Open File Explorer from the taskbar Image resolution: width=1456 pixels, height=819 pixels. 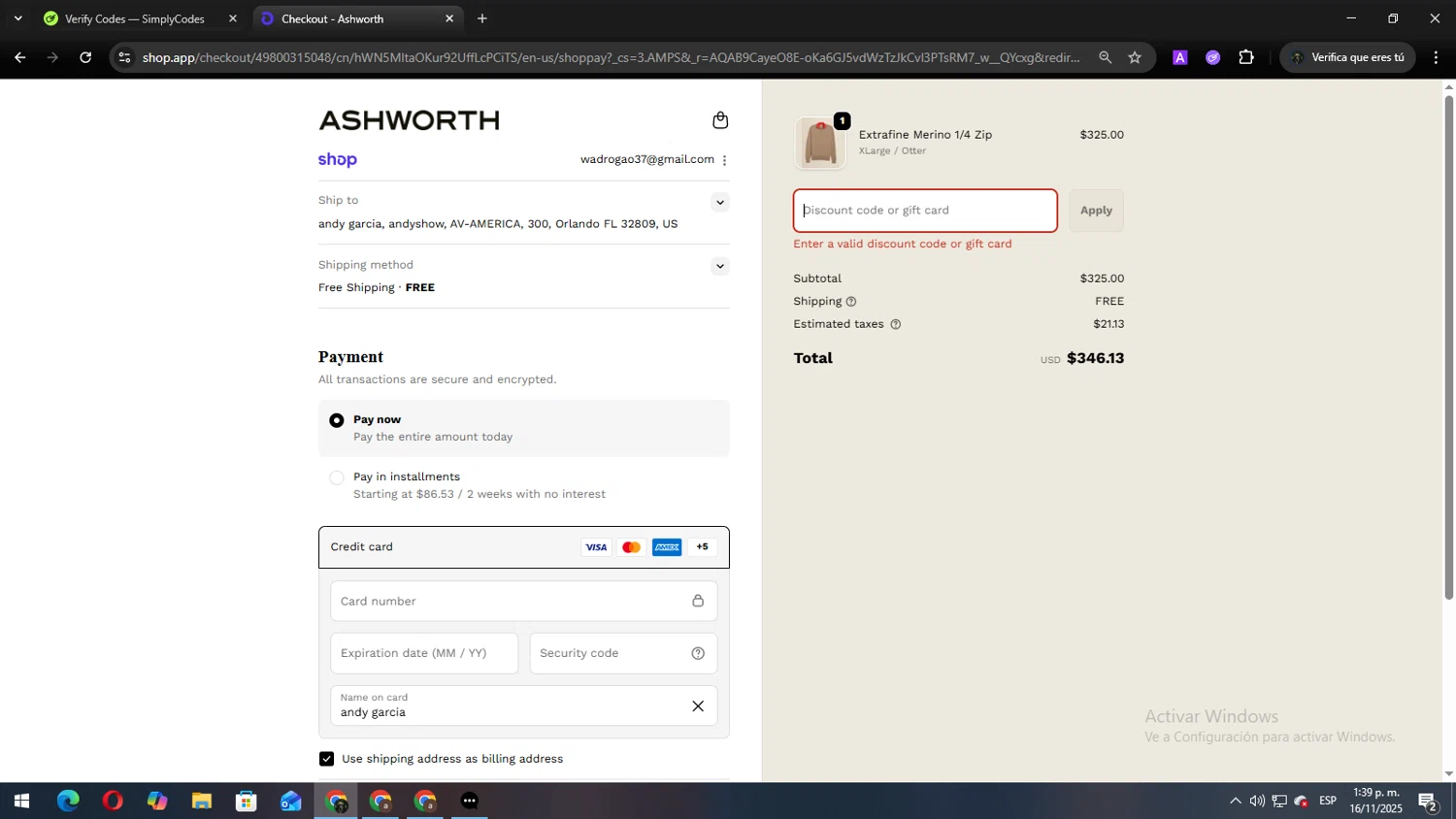(202, 802)
